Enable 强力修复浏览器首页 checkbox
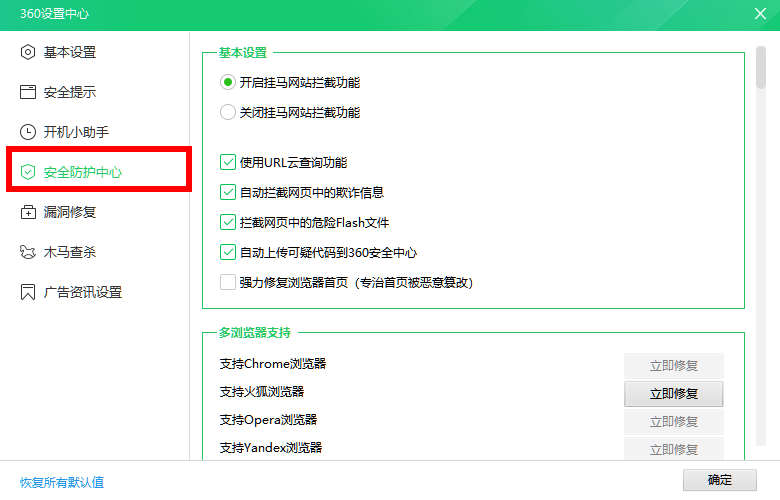 (228, 282)
